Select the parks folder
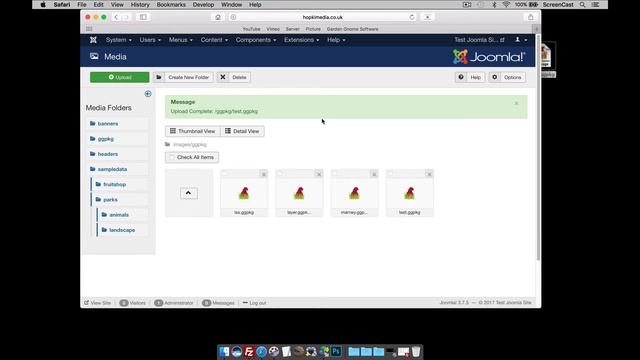Image resolution: width=640 pixels, height=360 pixels. click(x=110, y=200)
